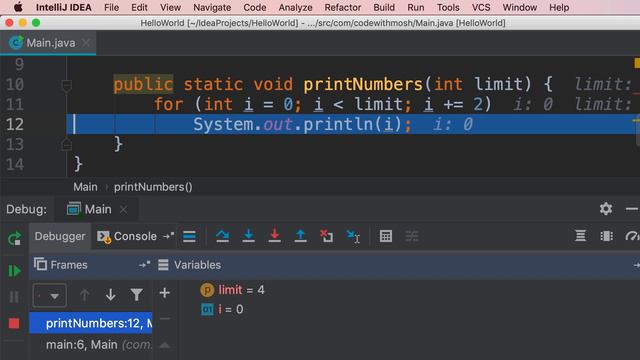Image resolution: width=640 pixels, height=360 pixels.
Task: Hide the Debug tool window with the dash icon
Action: point(632,209)
